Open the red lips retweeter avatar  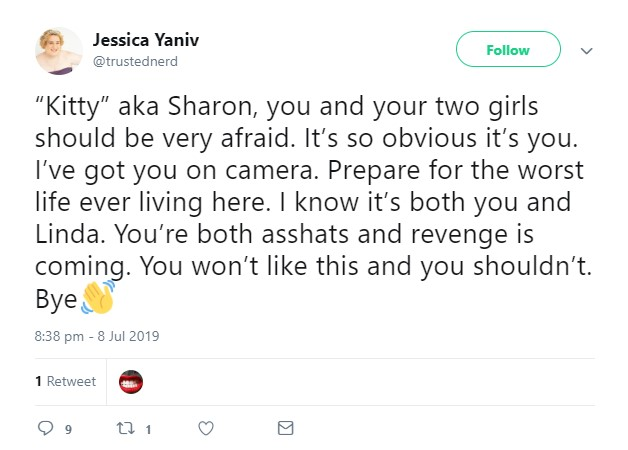(x=131, y=382)
